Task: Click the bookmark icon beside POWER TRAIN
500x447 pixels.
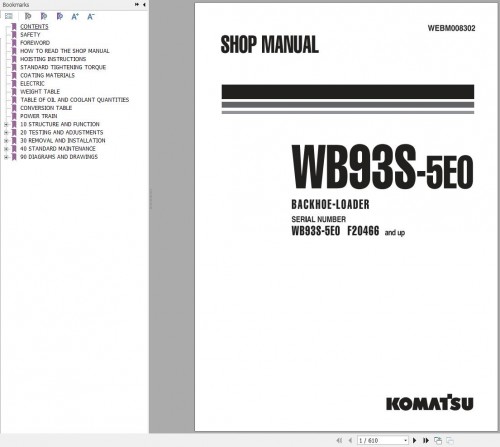Action: click(14, 116)
